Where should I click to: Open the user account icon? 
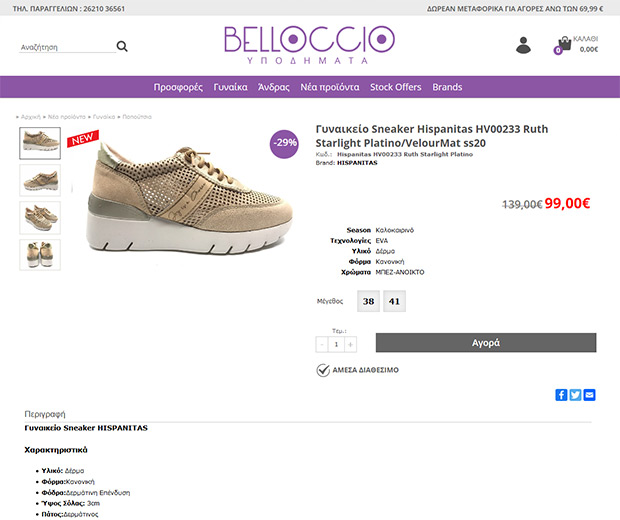coord(523,45)
